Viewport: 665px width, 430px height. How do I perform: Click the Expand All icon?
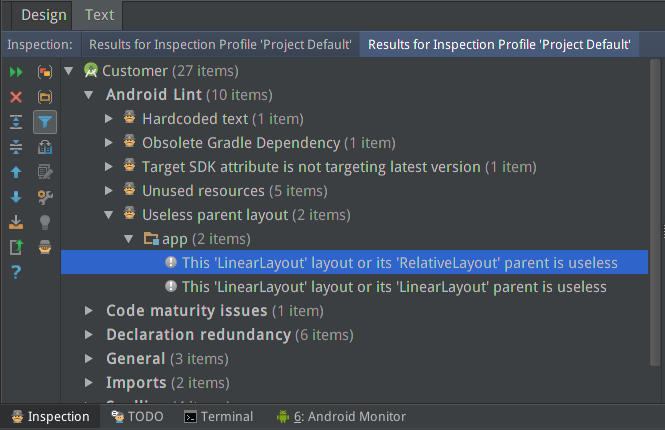tap(16, 122)
